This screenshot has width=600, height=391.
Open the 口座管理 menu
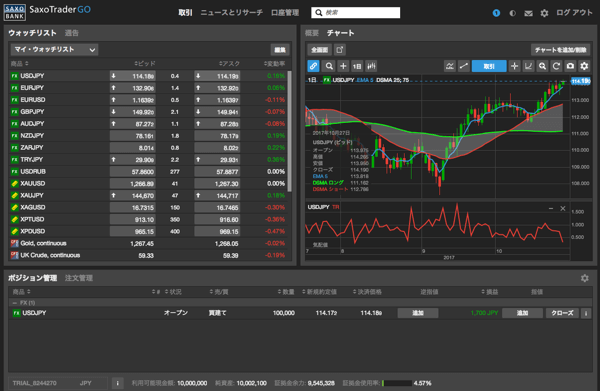[x=285, y=13]
